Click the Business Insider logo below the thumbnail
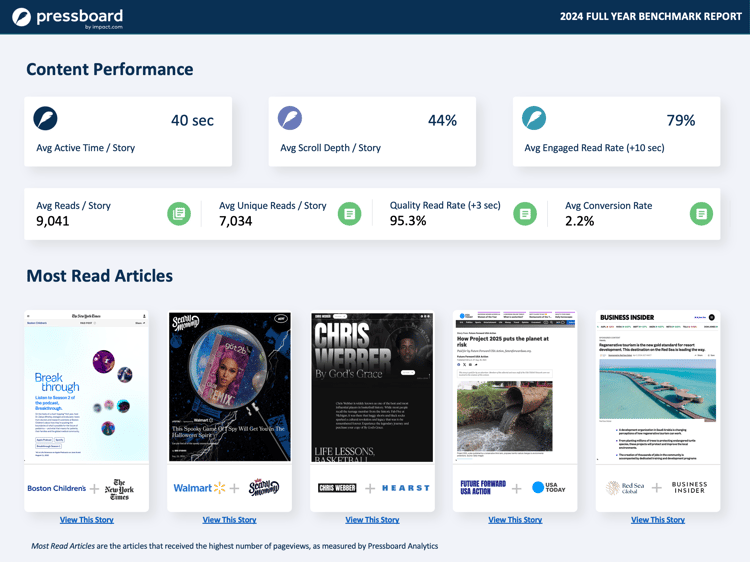 [x=689, y=487]
